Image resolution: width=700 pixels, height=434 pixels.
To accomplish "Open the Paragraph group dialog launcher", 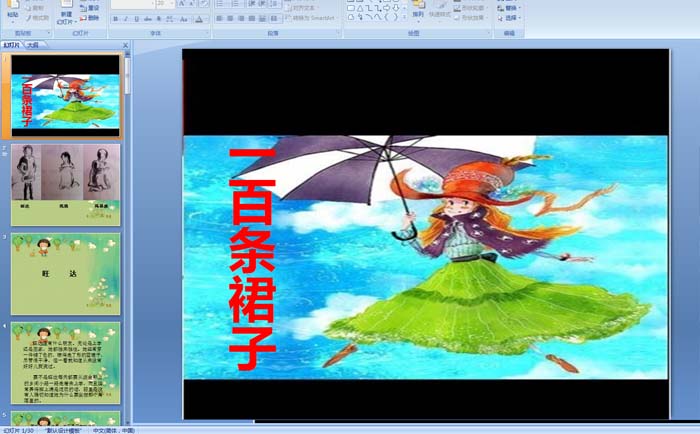I will coord(338,33).
